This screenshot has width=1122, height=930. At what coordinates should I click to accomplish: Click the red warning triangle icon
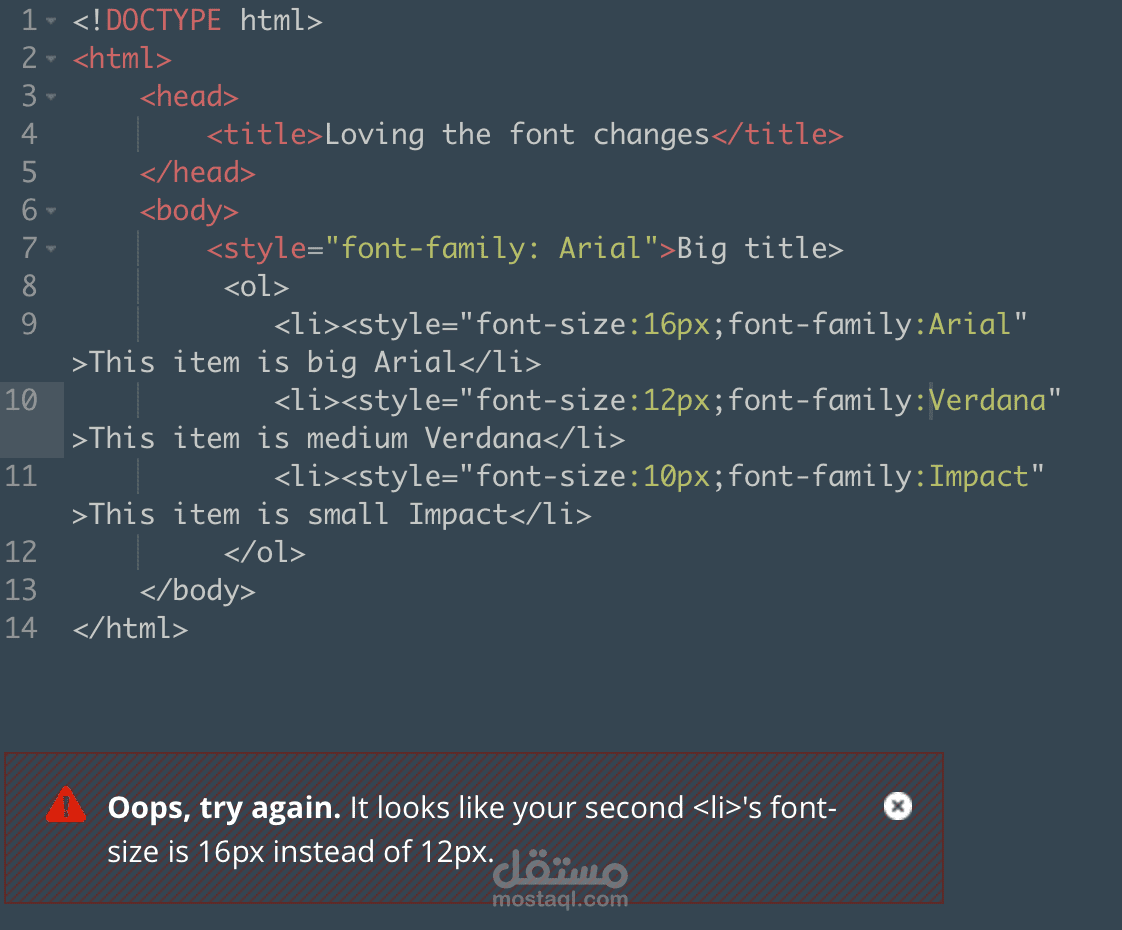[x=66, y=805]
